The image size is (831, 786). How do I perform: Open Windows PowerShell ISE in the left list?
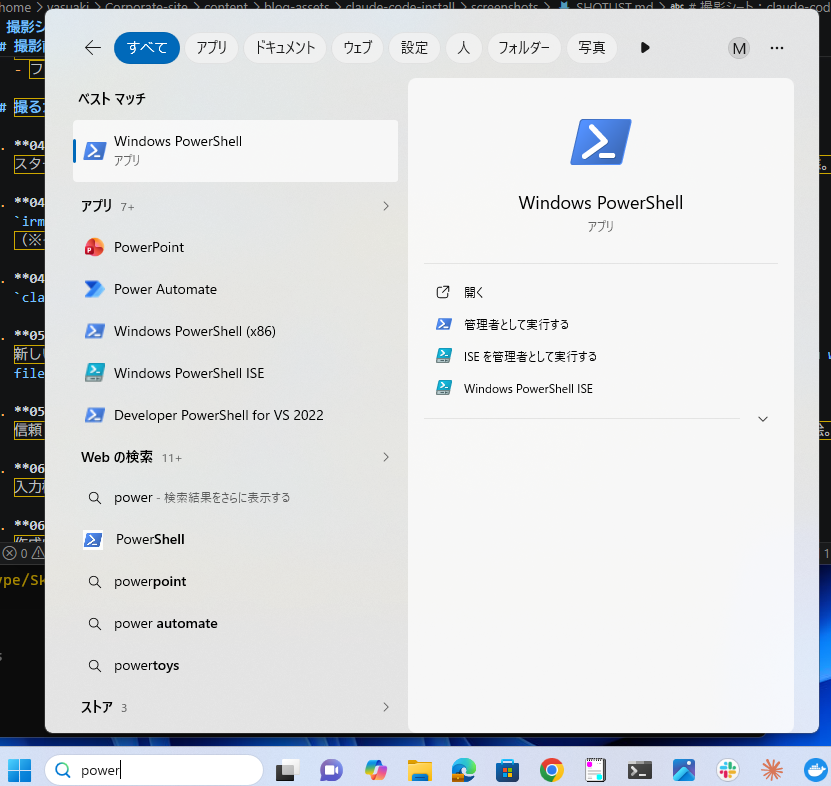pos(235,373)
